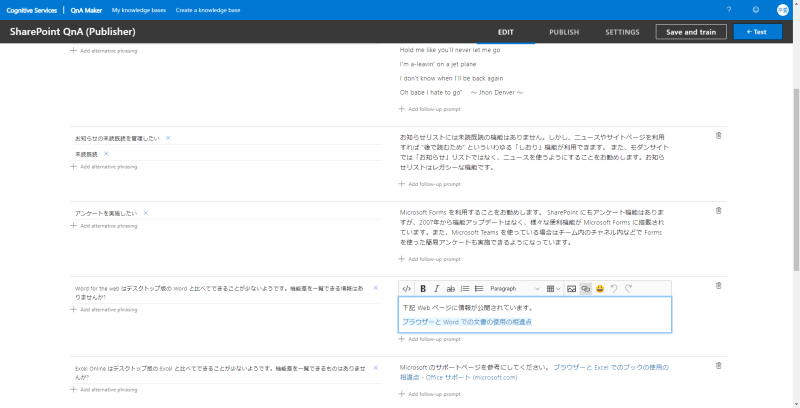Viewport: 800px width, 408px height.
Task: Click the insert link toolbar icon
Action: [x=586, y=289]
